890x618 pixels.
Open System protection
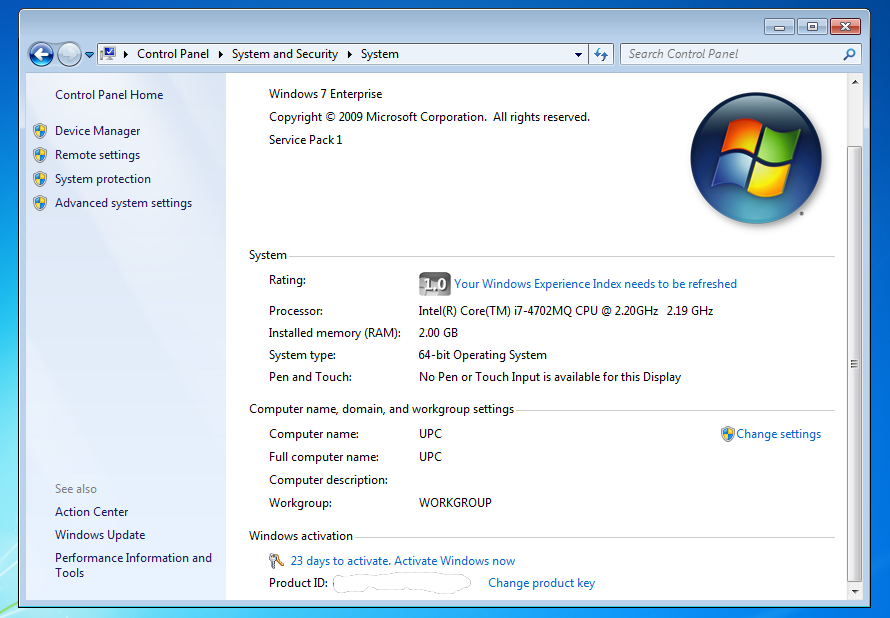(103, 179)
